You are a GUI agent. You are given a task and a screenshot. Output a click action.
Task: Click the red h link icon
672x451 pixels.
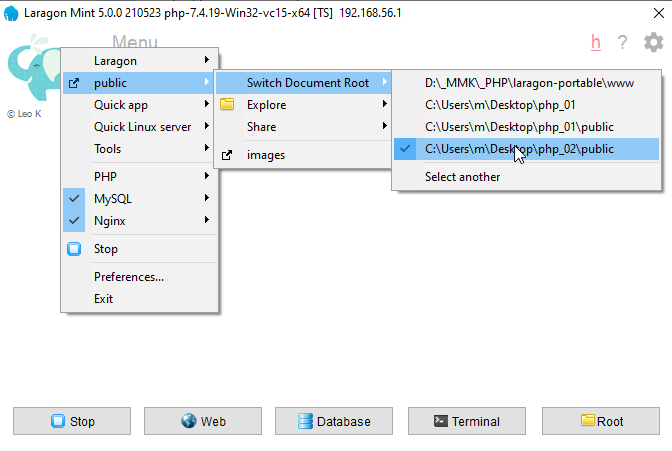(x=596, y=42)
